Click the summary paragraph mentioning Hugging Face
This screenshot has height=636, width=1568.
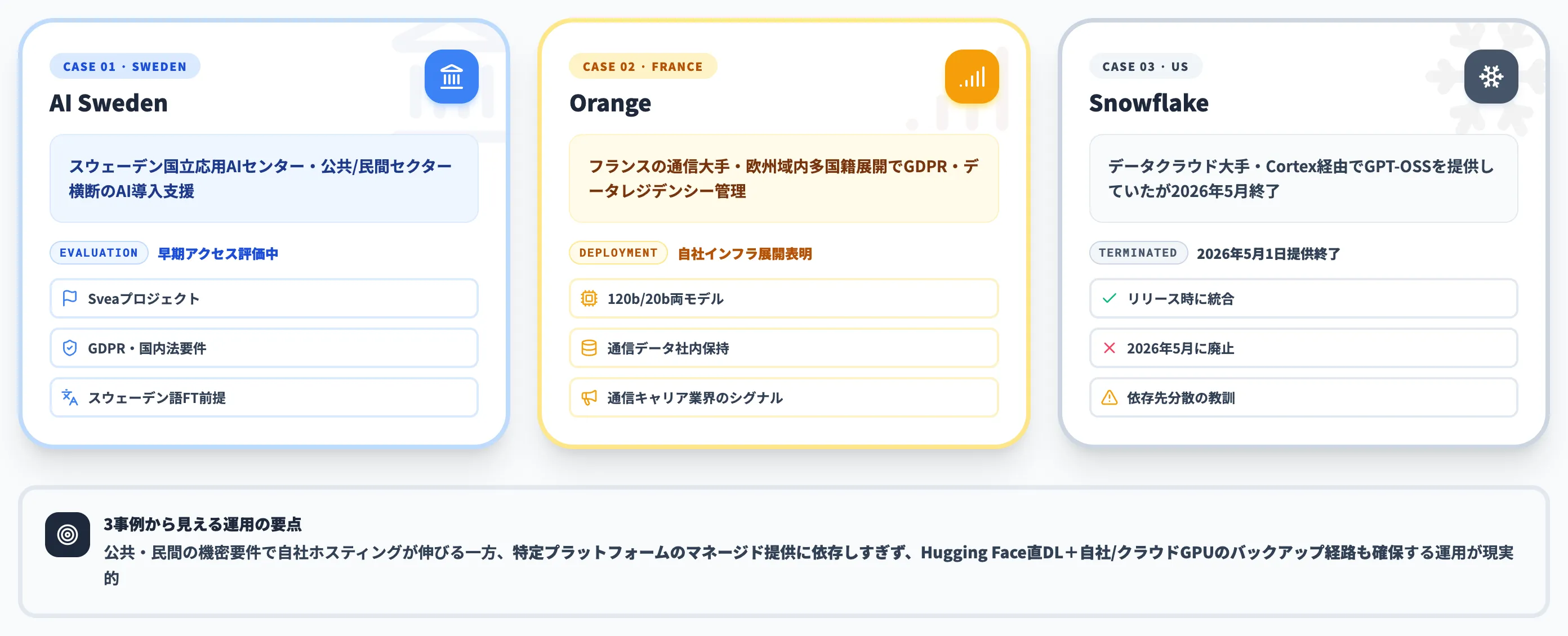click(808, 565)
